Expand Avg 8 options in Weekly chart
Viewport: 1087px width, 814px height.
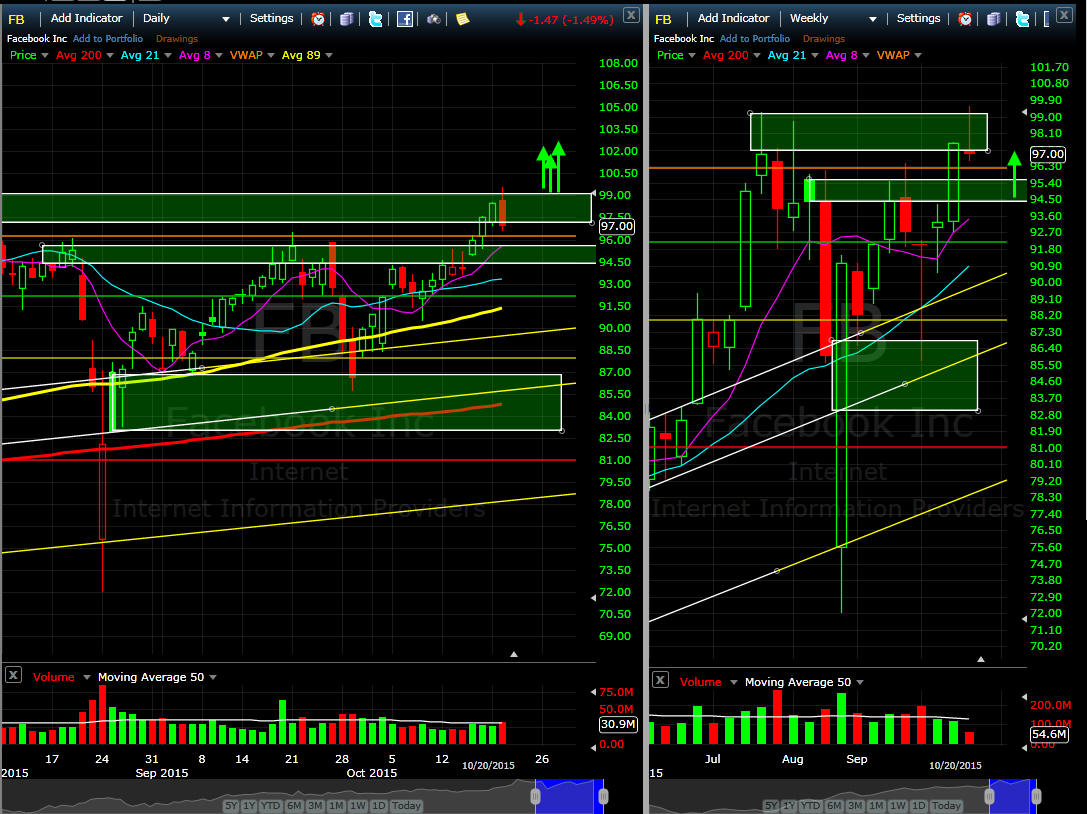pos(865,55)
